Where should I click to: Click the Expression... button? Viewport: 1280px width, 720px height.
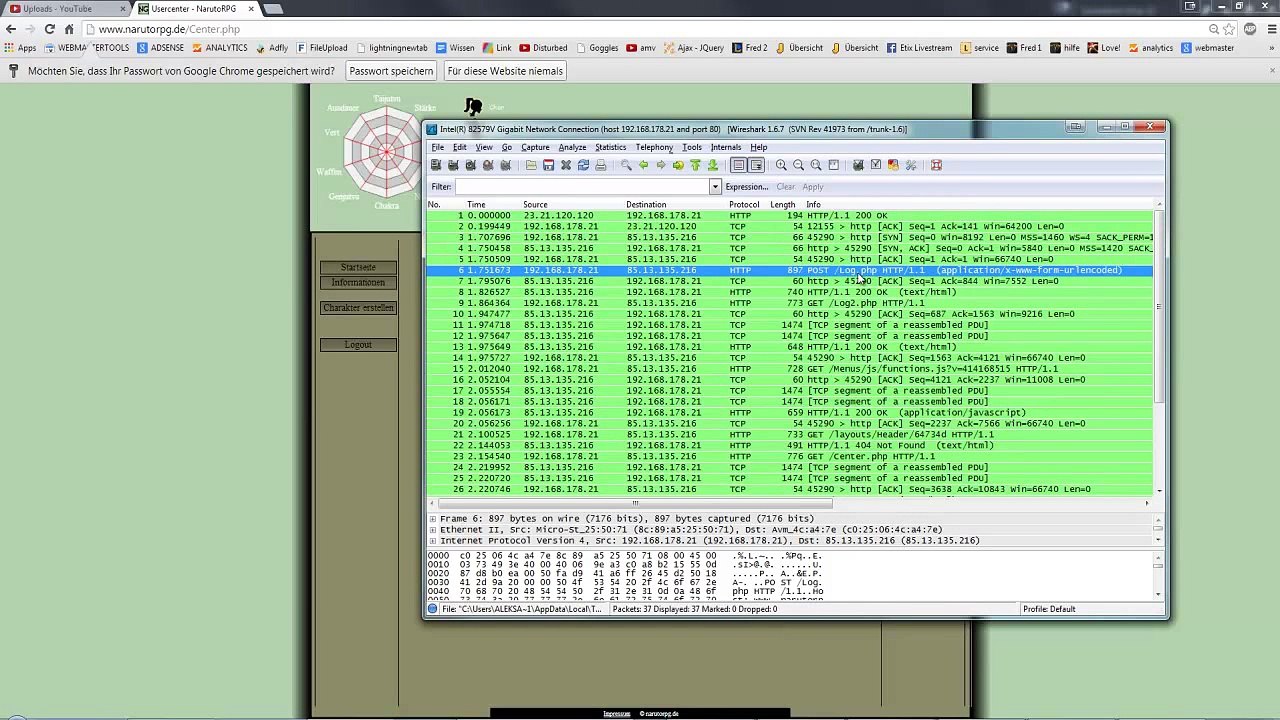747,187
